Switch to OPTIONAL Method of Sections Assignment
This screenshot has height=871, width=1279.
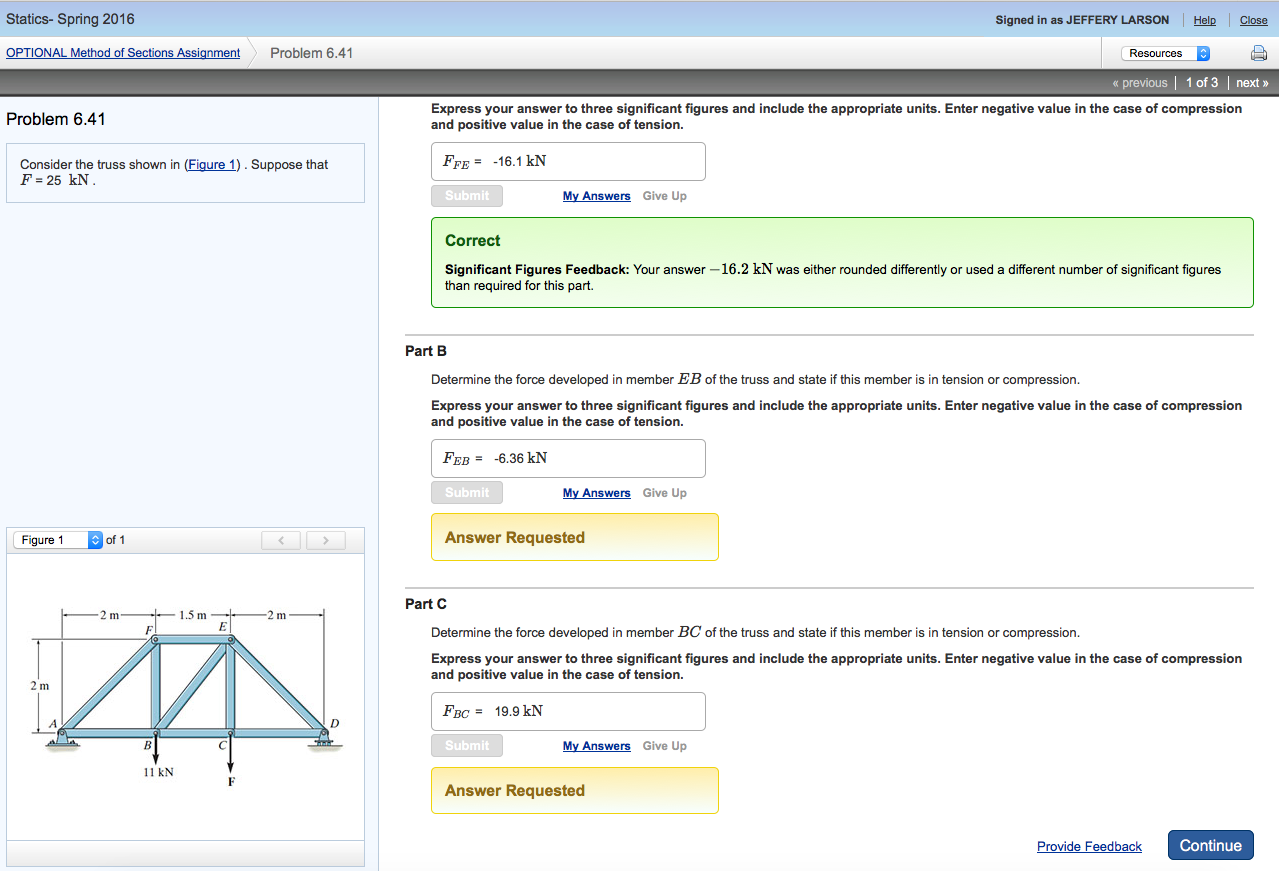pyautogui.click(x=122, y=53)
